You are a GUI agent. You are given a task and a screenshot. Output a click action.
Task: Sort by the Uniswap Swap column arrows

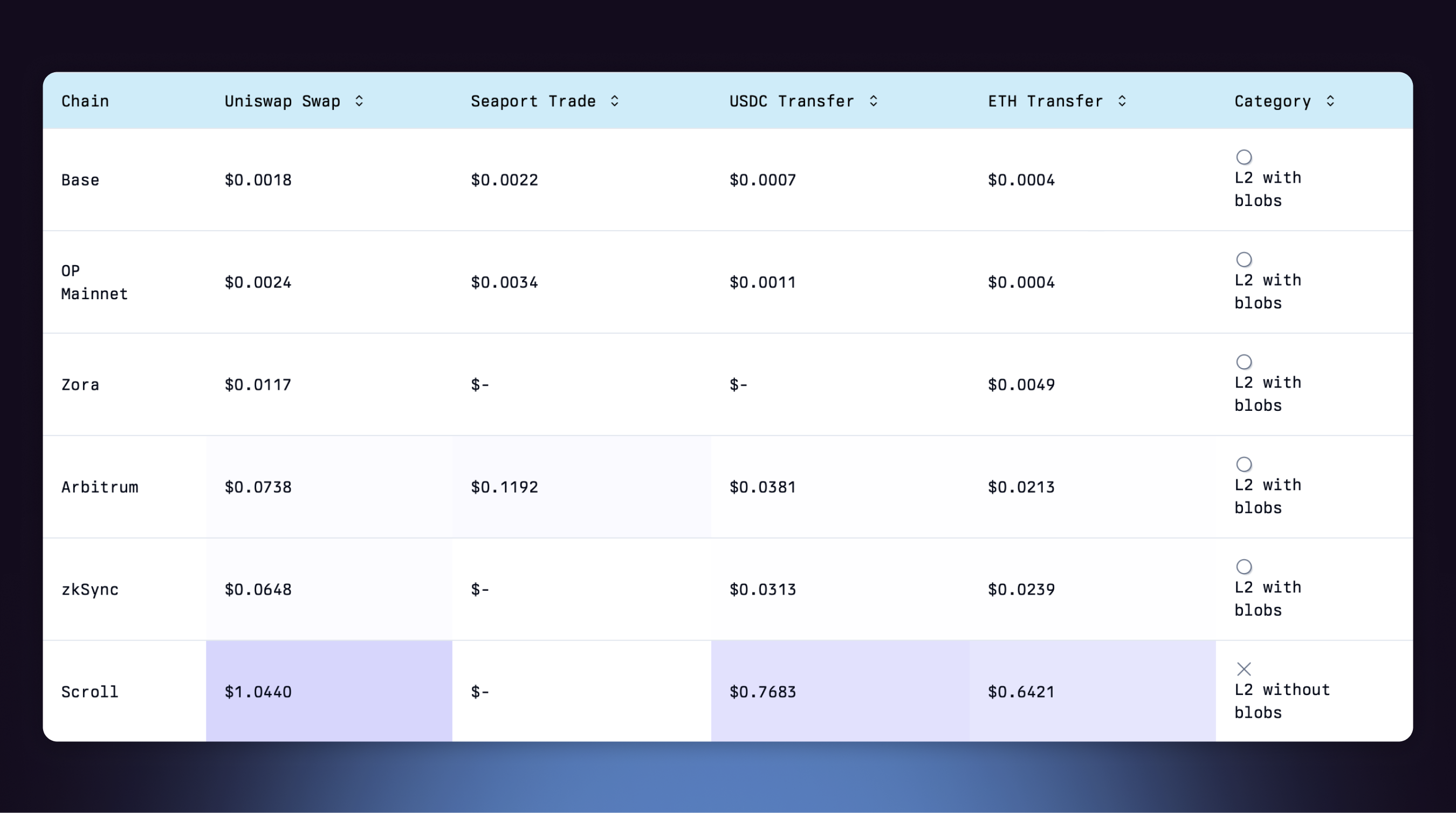pyautogui.click(x=359, y=101)
